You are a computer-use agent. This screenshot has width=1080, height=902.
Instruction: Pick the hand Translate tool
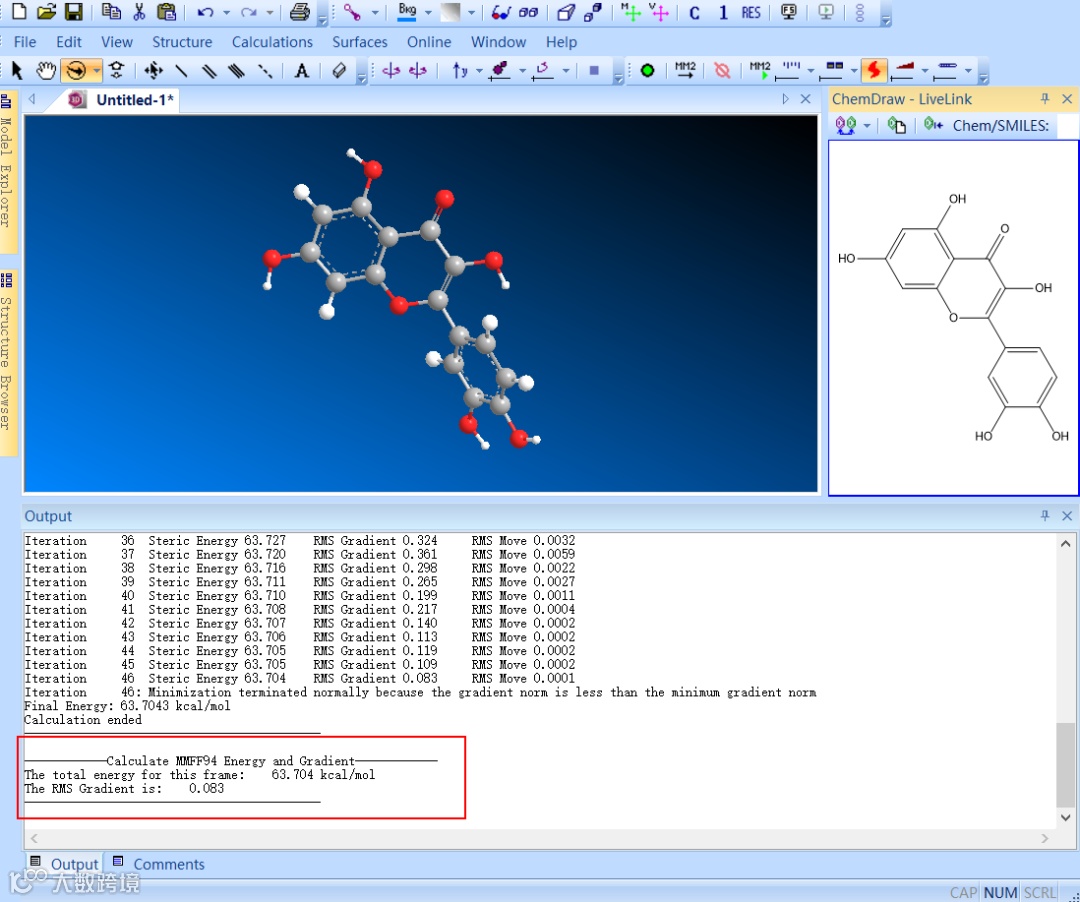pos(45,70)
